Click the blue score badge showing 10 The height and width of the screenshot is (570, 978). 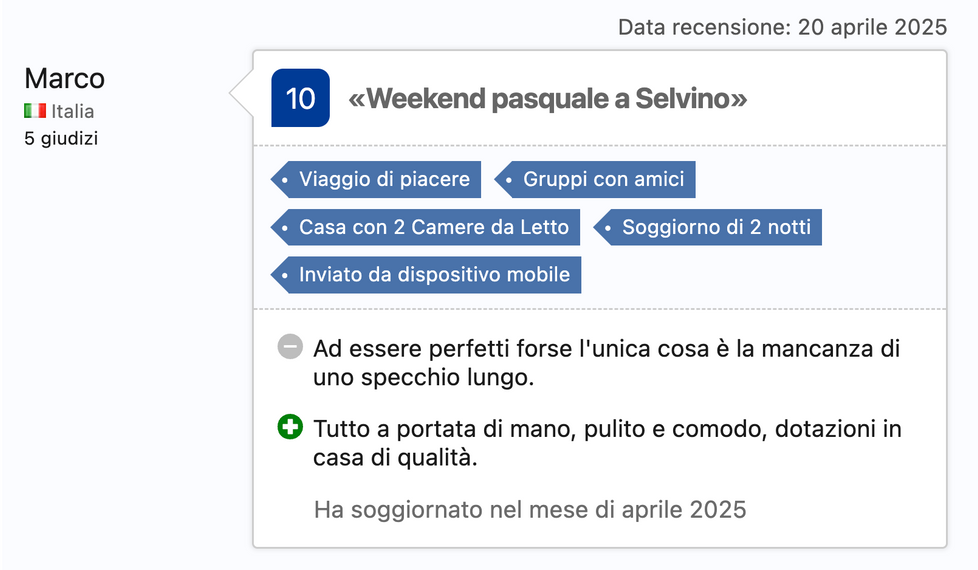(300, 98)
